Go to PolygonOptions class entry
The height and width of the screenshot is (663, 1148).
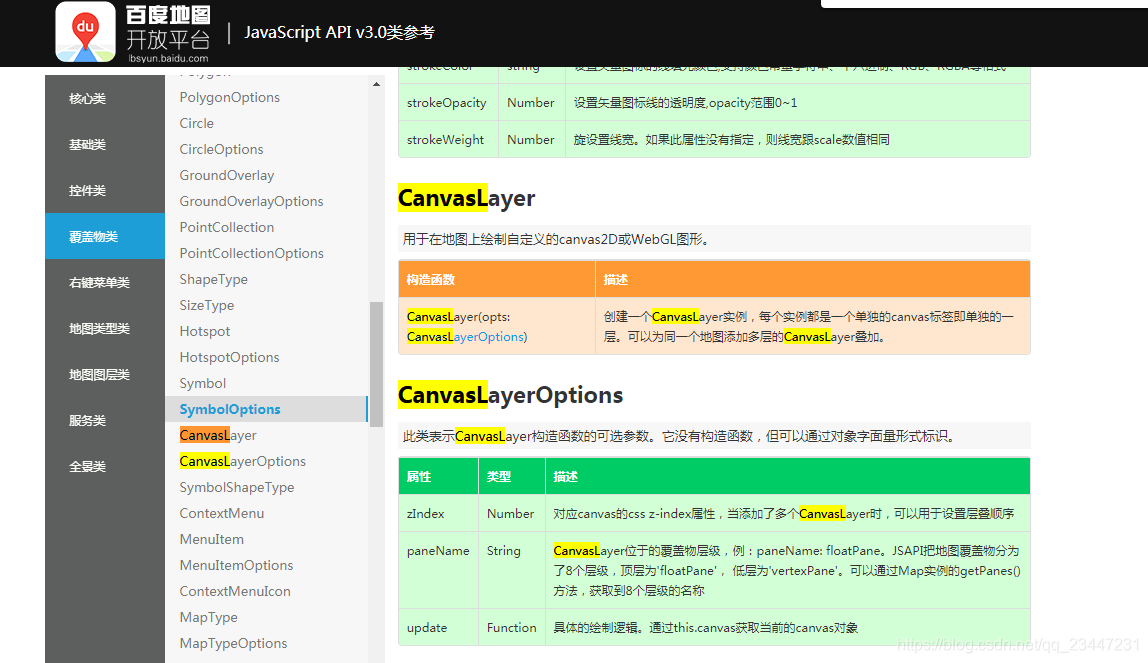[x=230, y=97]
